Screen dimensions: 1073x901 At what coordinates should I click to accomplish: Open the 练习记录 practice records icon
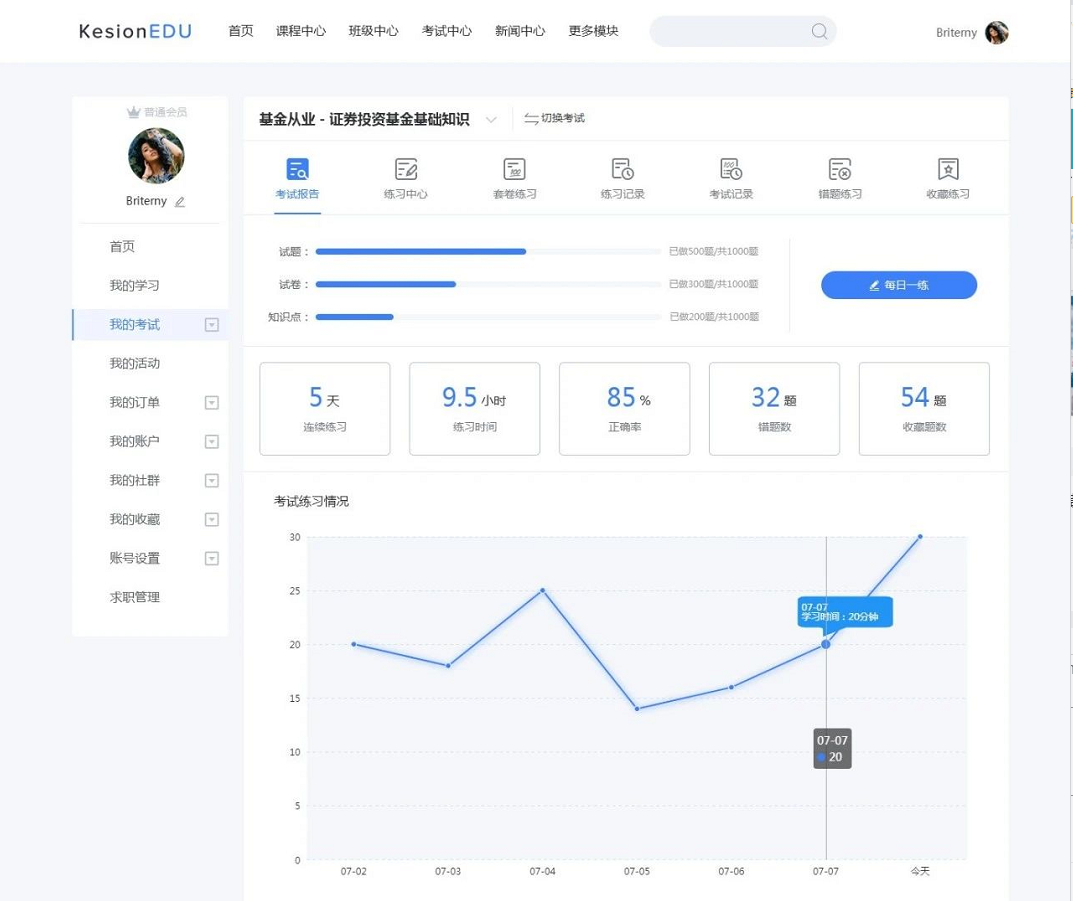622,169
